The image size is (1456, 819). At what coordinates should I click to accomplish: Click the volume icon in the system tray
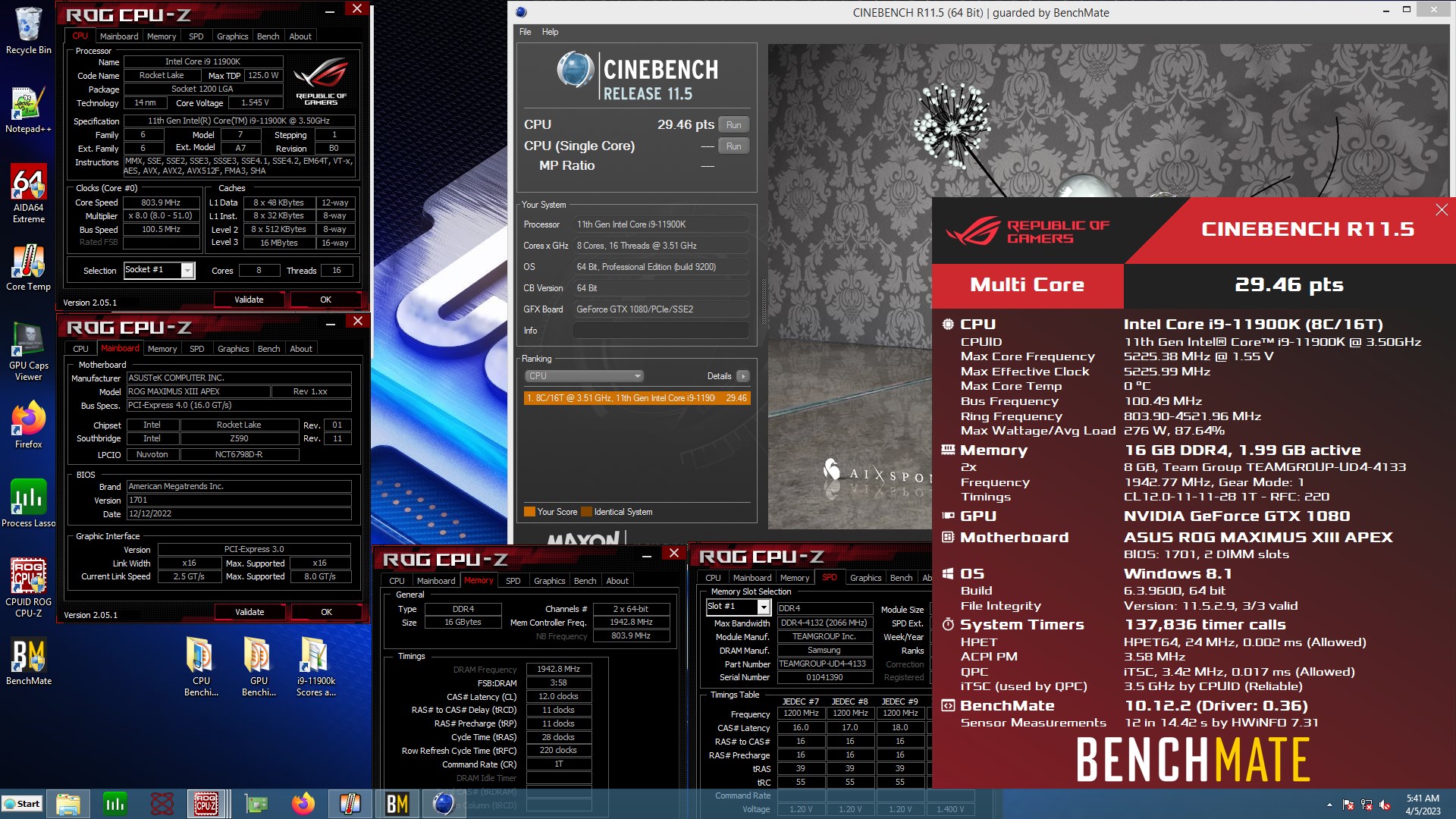pyautogui.click(x=1385, y=805)
